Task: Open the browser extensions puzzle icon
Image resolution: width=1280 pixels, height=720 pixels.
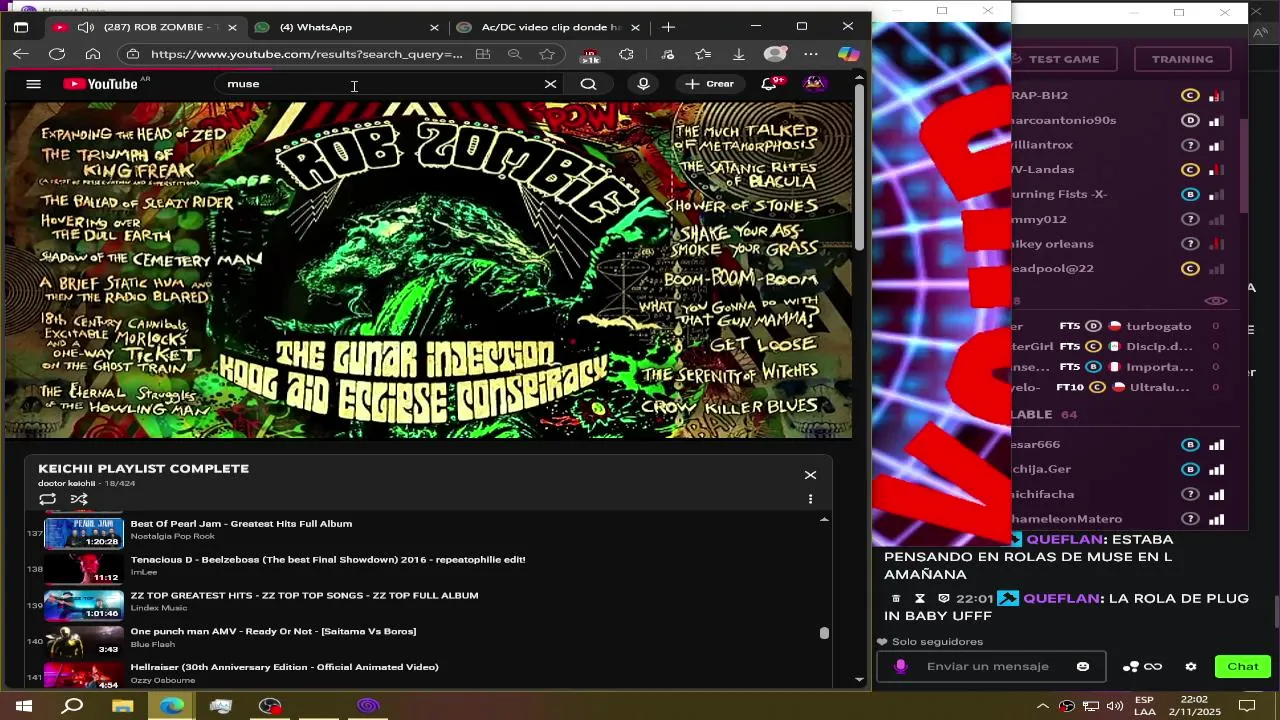Action: point(626,54)
